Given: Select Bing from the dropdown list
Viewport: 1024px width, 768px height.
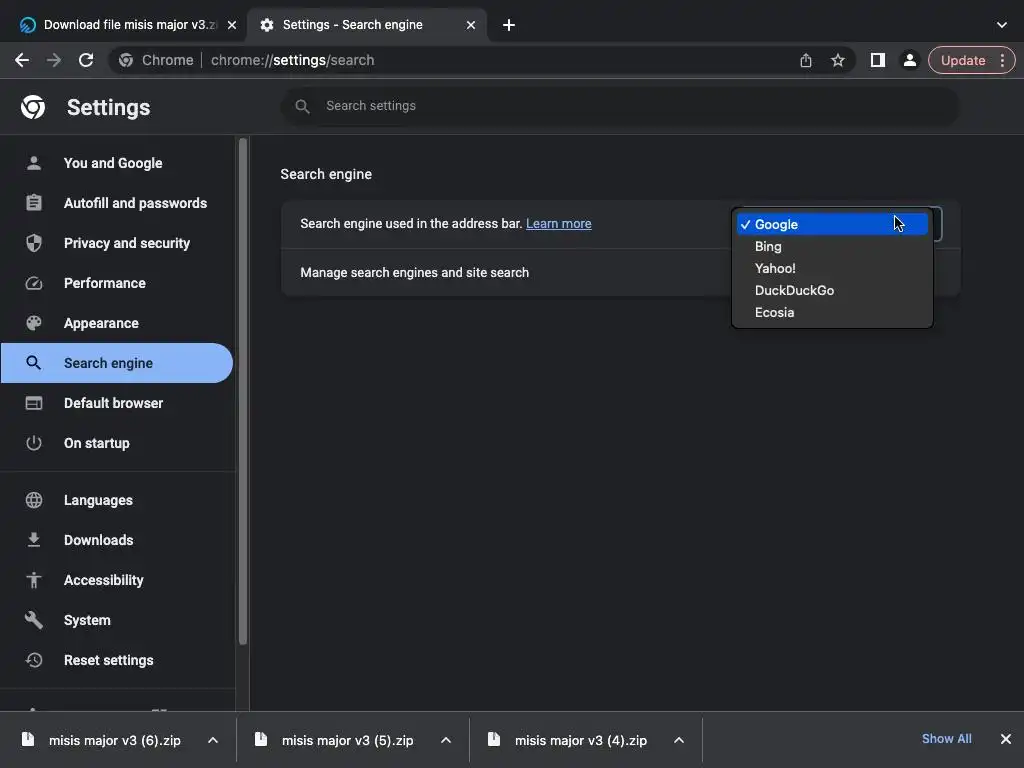Looking at the screenshot, I should [768, 246].
